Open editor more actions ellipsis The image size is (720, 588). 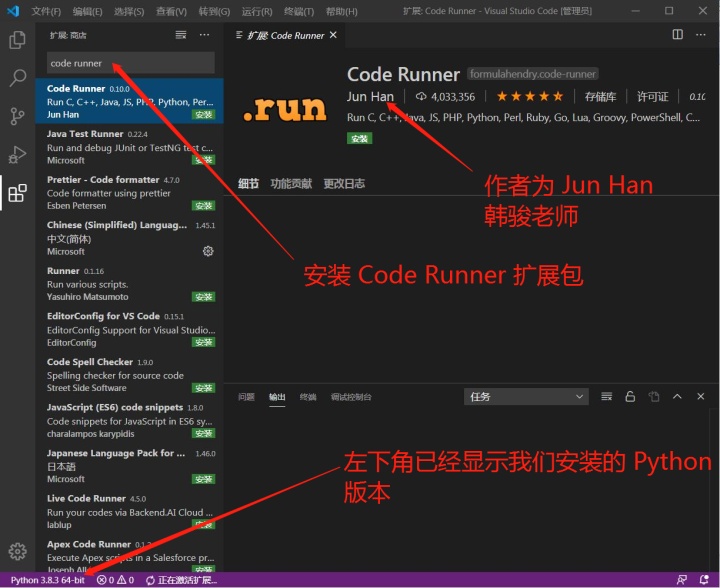[701, 35]
